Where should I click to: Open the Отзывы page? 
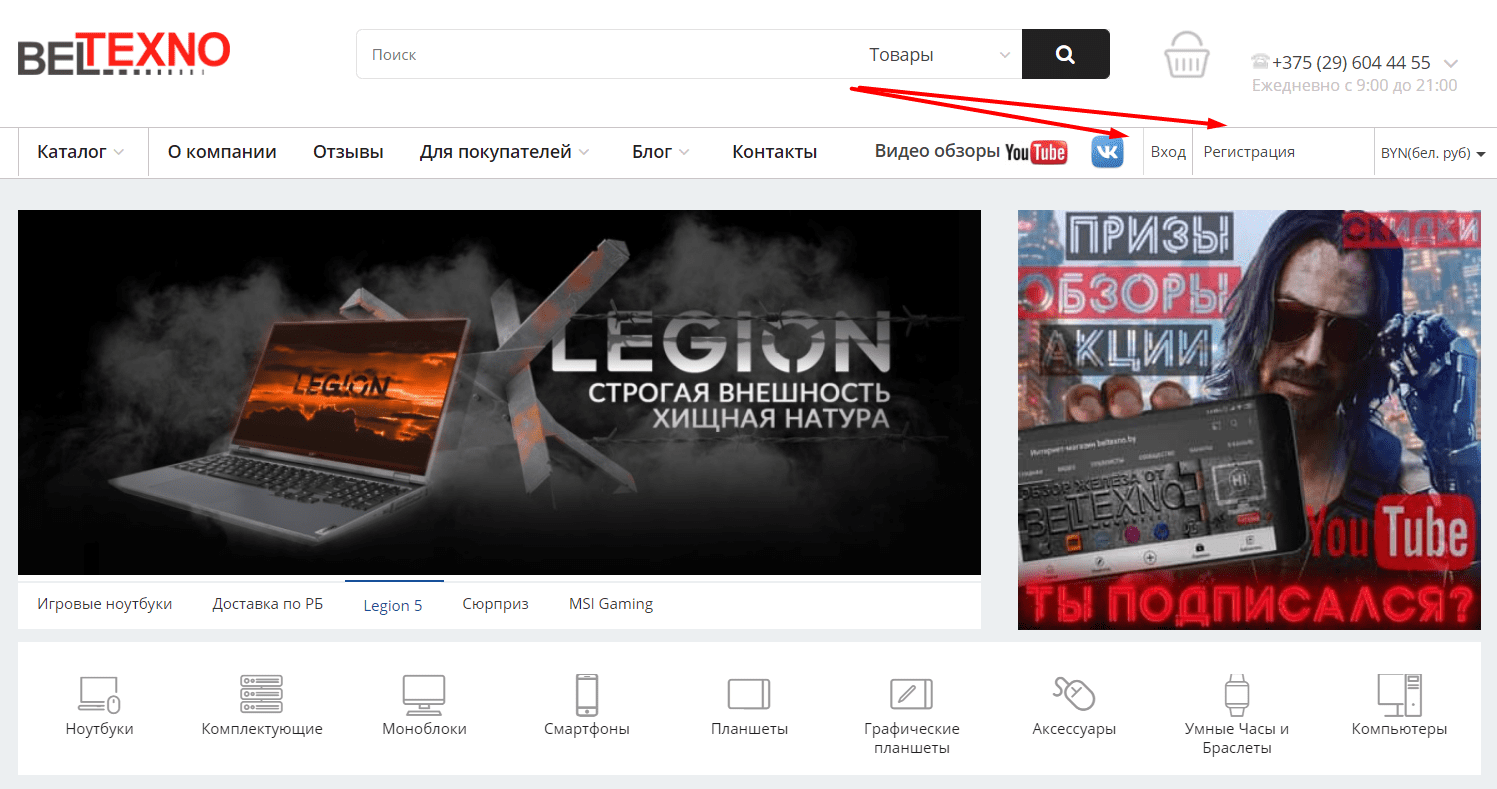tap(348, 152)
